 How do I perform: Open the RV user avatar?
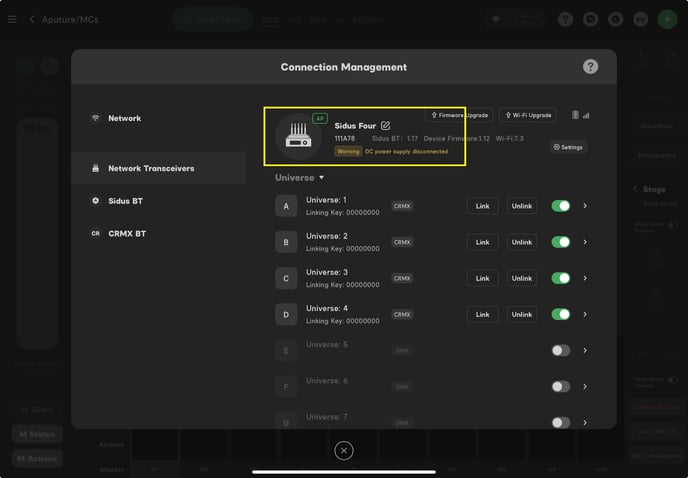641,19
